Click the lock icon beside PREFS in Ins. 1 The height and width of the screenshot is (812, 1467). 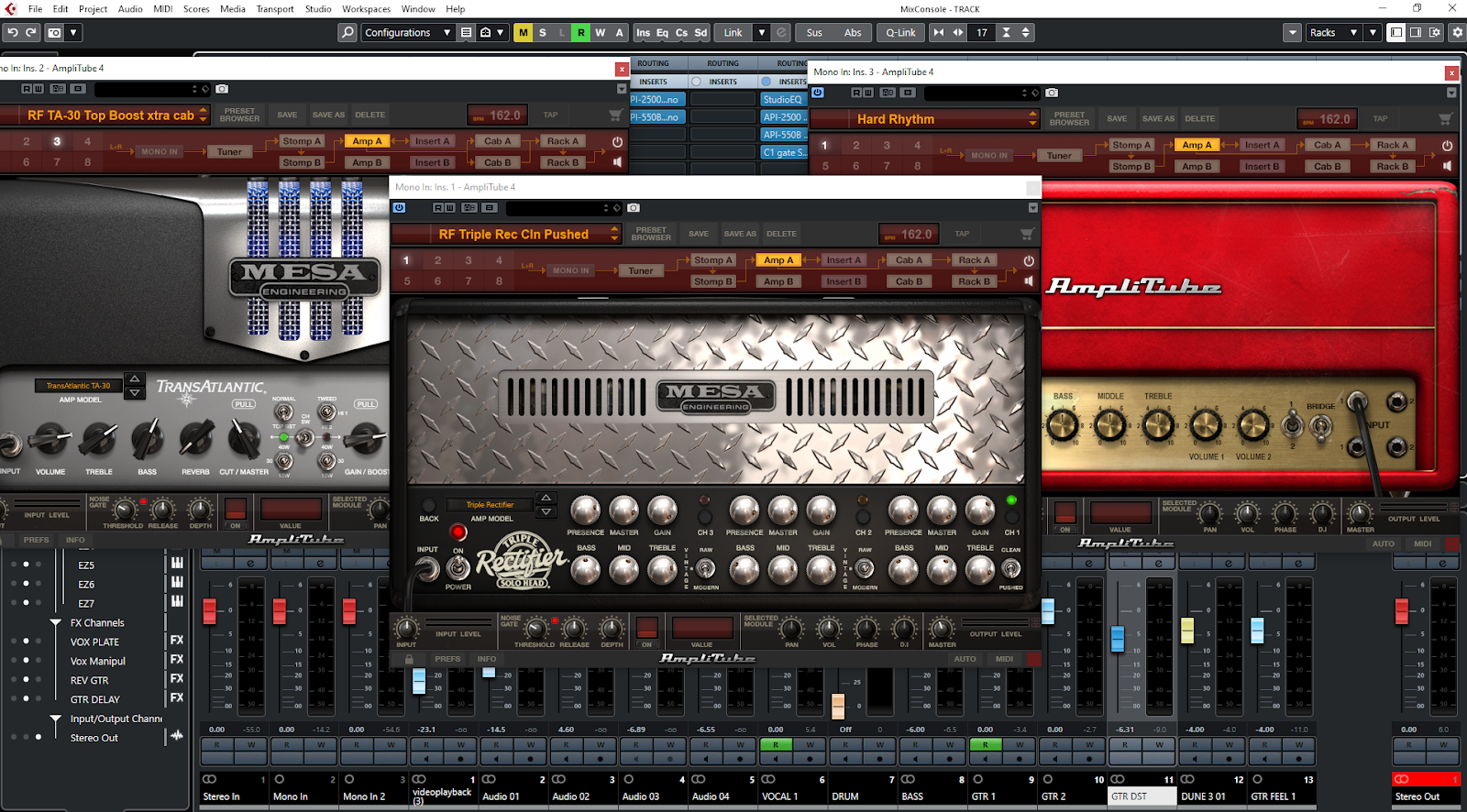(x=409, y=659)
